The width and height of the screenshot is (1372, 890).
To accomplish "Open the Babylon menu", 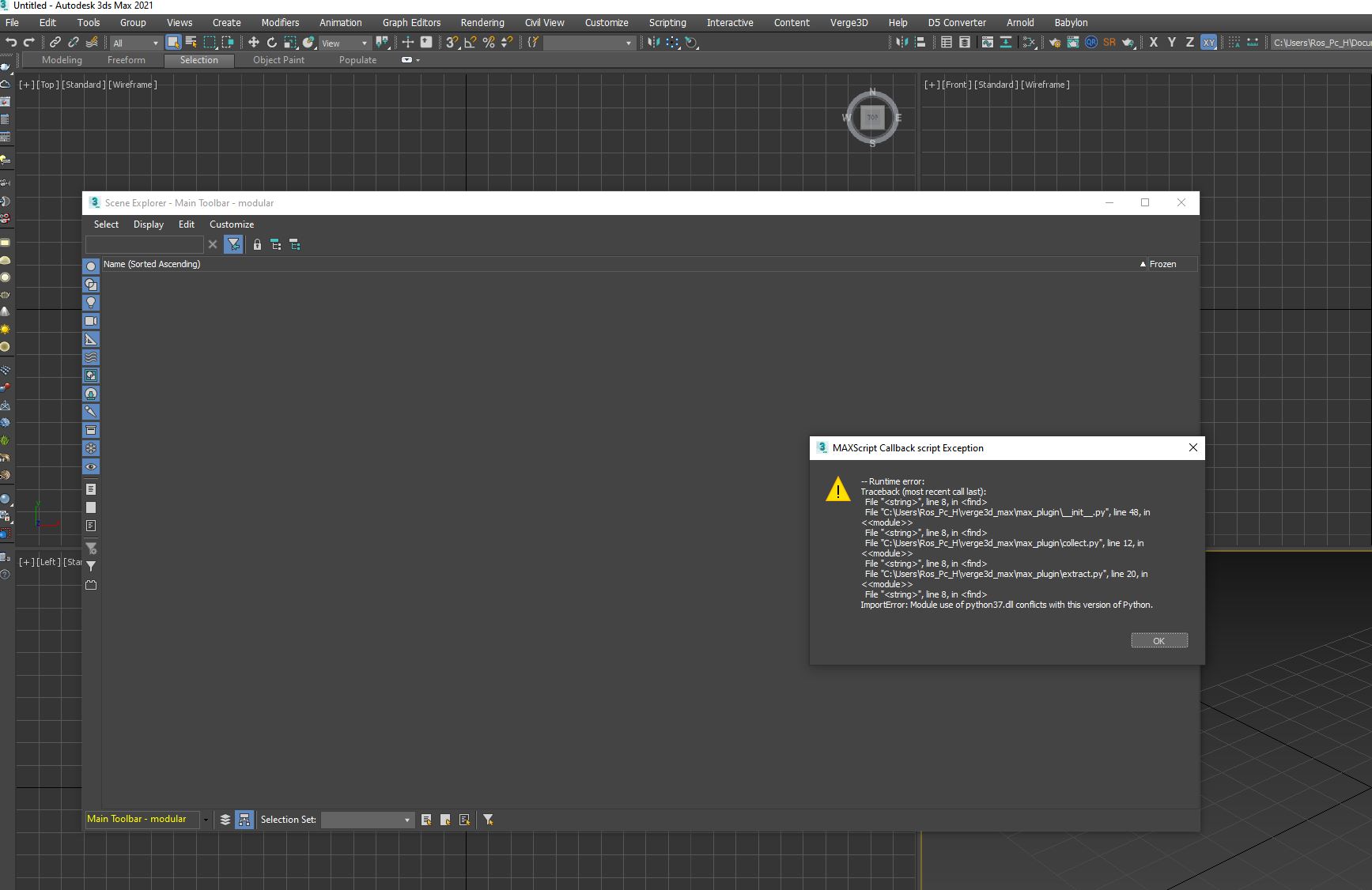I will coord(1071,22).
